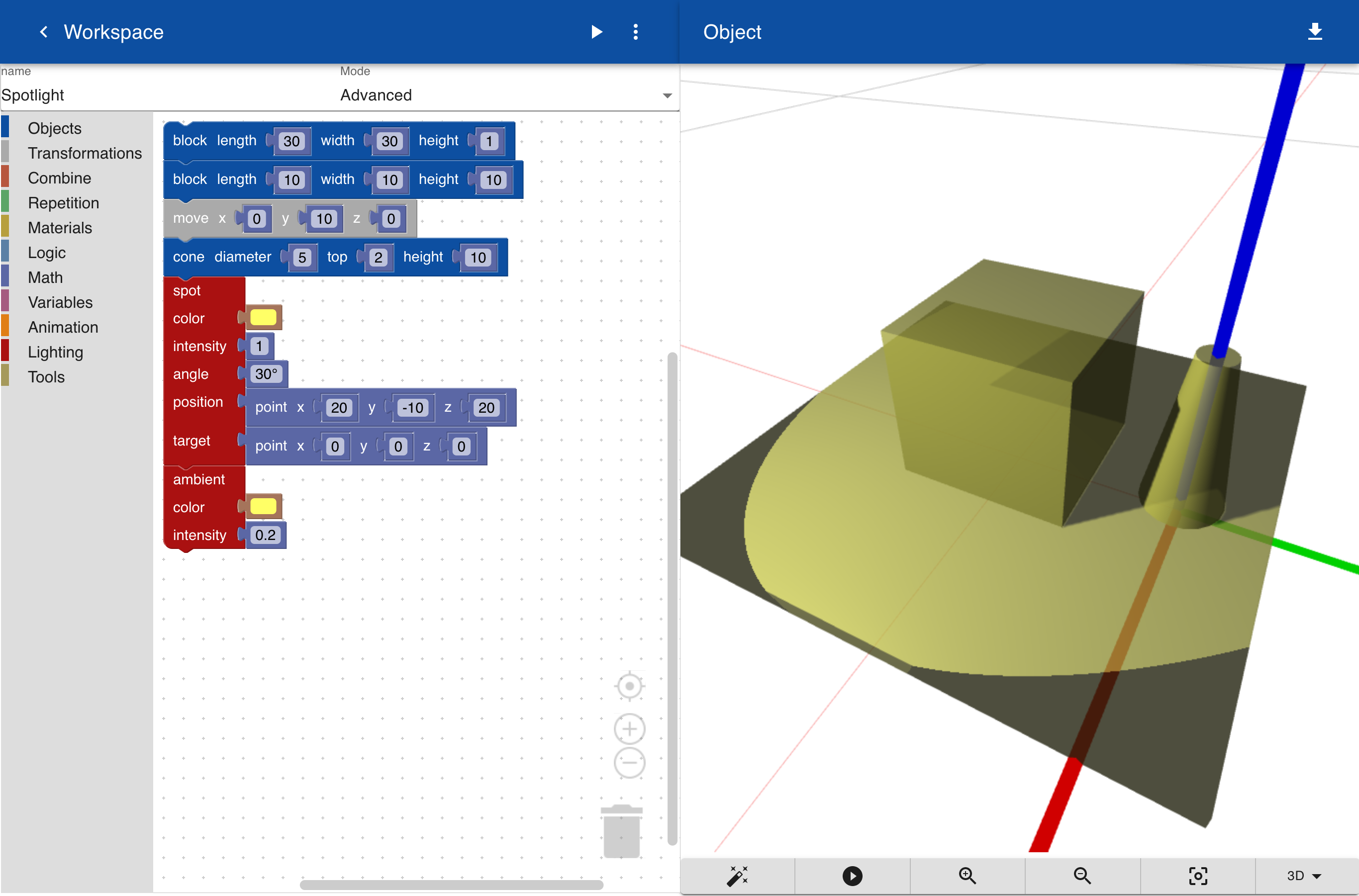Click the back arrow beside Workspace

point(43,32)
